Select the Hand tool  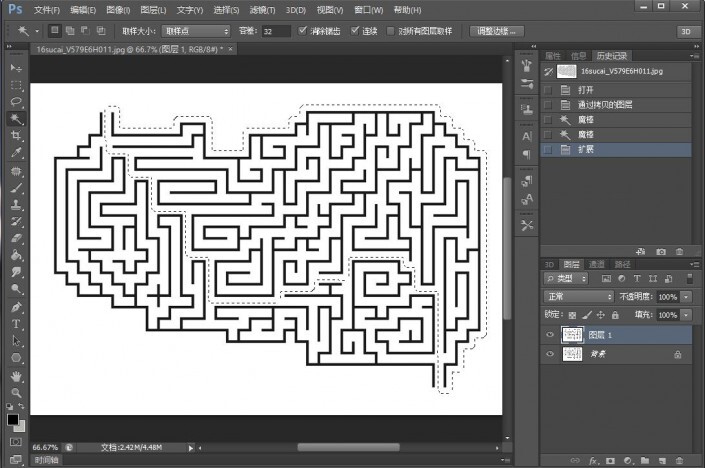[16, 376]
